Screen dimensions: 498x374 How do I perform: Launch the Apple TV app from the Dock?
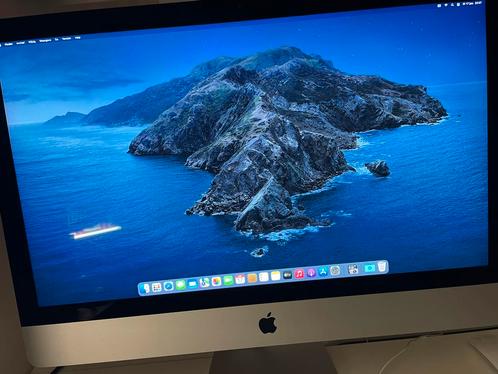click(x=287, y=275)
